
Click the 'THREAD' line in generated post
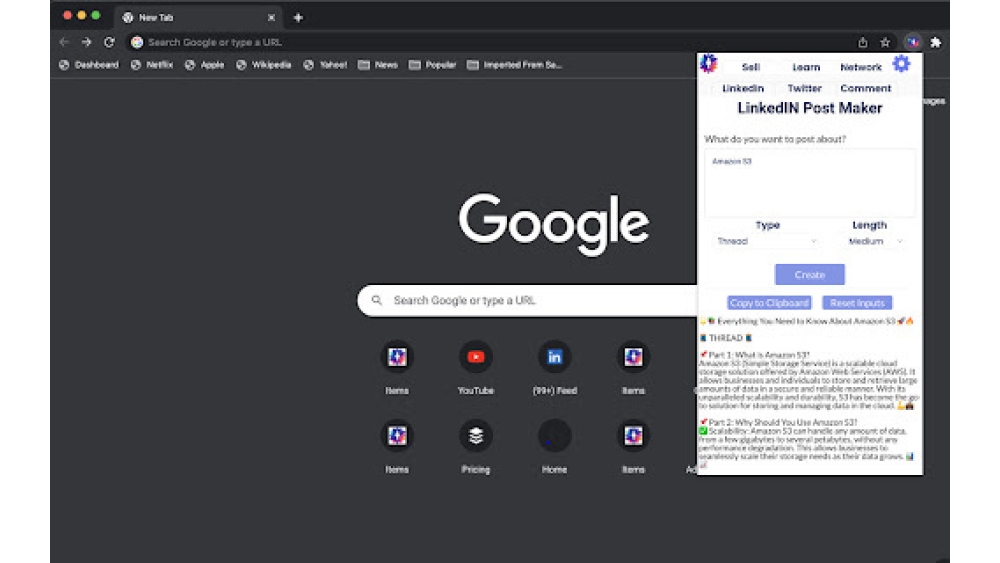(x=726, y=338)
